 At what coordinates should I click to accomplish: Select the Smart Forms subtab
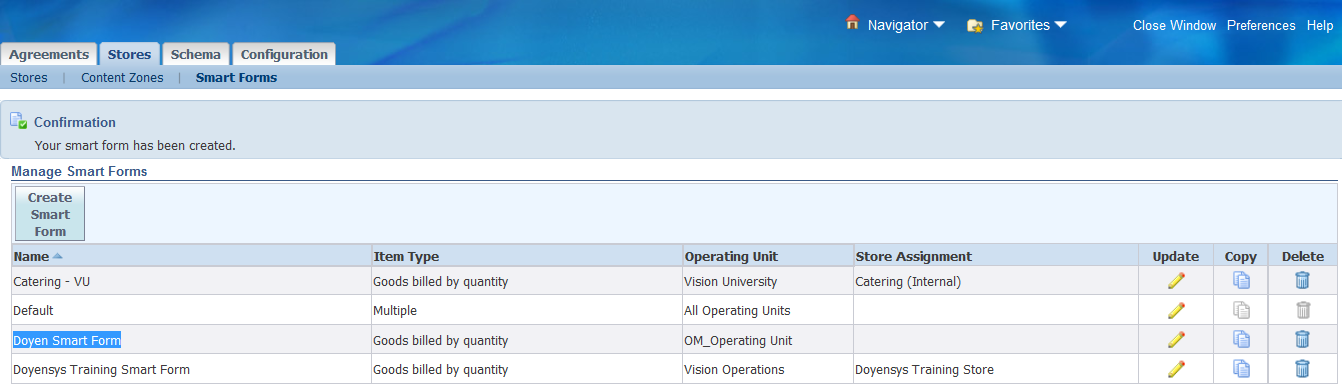point(236,77)
